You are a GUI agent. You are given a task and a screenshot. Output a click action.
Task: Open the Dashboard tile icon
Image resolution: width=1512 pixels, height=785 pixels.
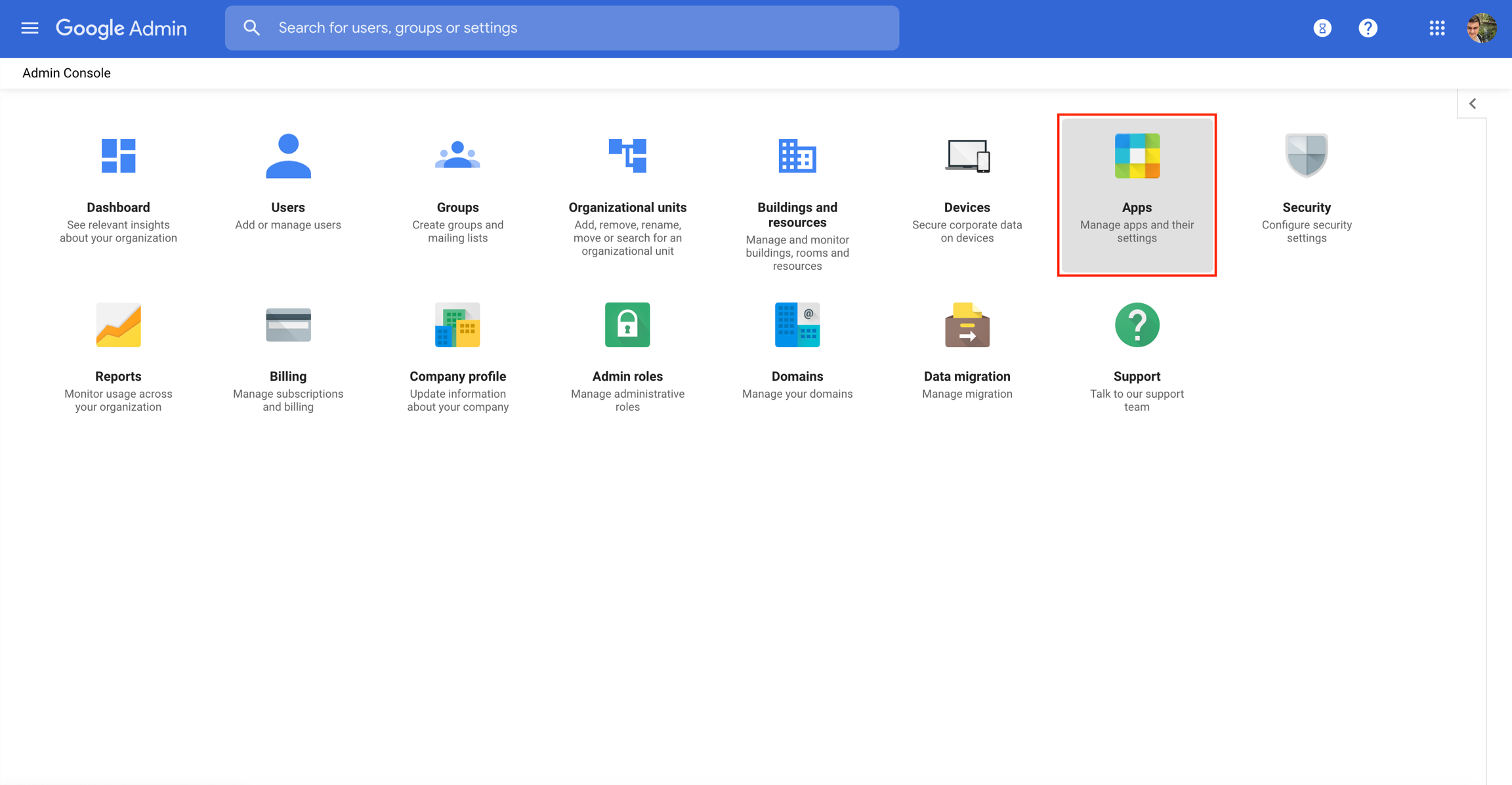pyautogui.click(x=118, y=156)
